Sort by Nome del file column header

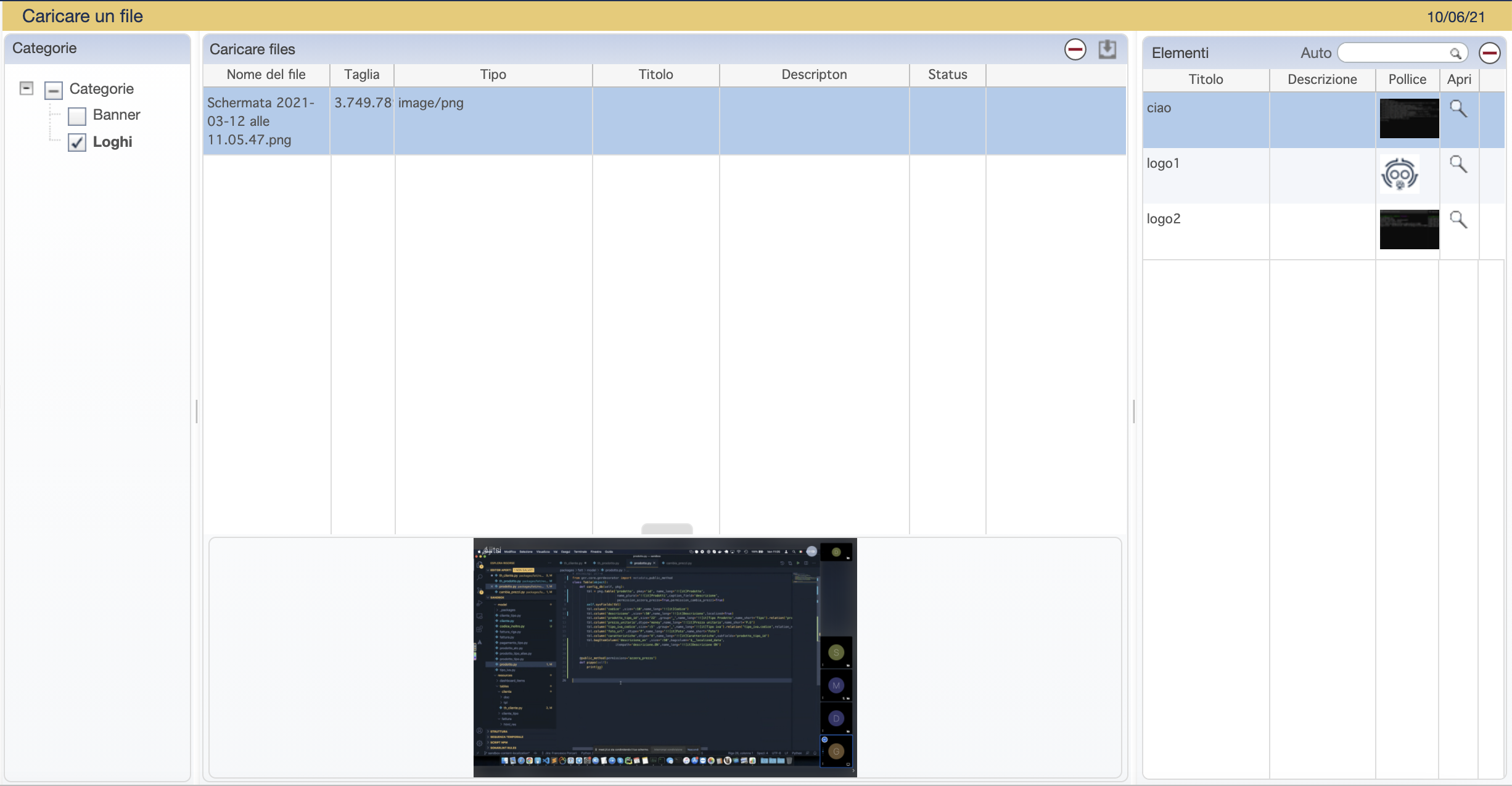coord(266,75)
